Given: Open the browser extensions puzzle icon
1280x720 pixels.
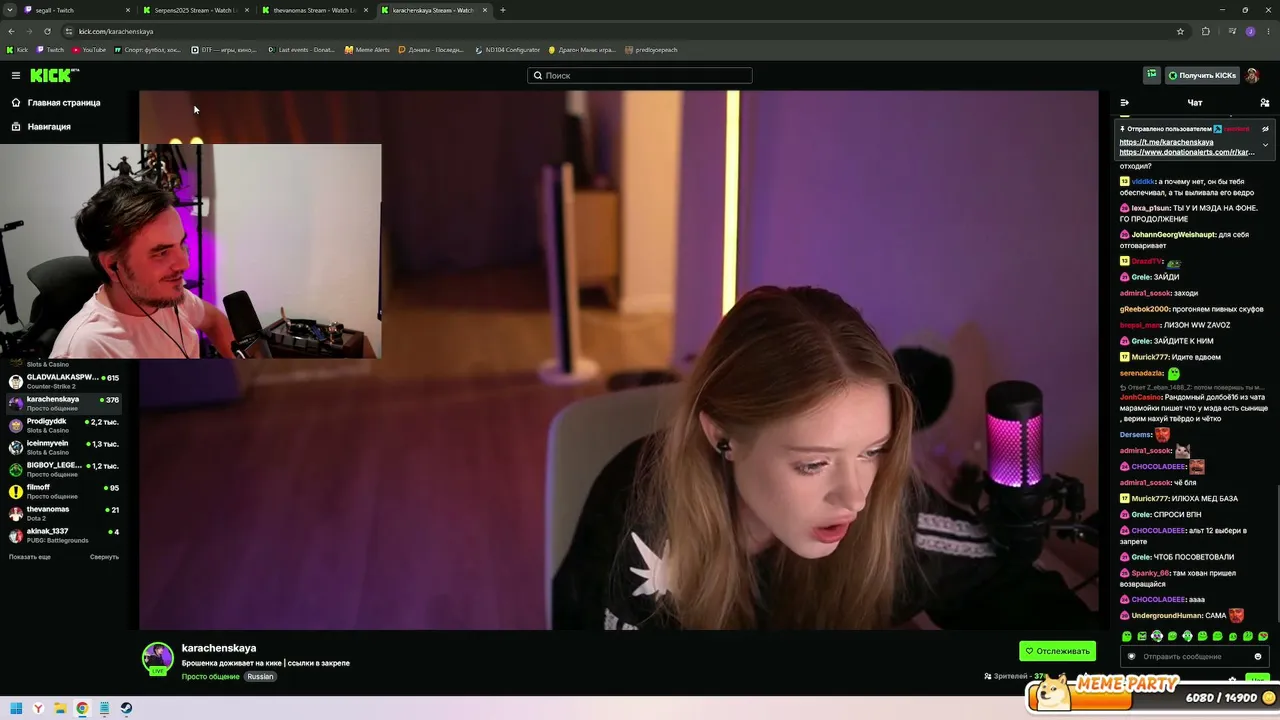Looking at the screenshot, I should coord(1206,31).
